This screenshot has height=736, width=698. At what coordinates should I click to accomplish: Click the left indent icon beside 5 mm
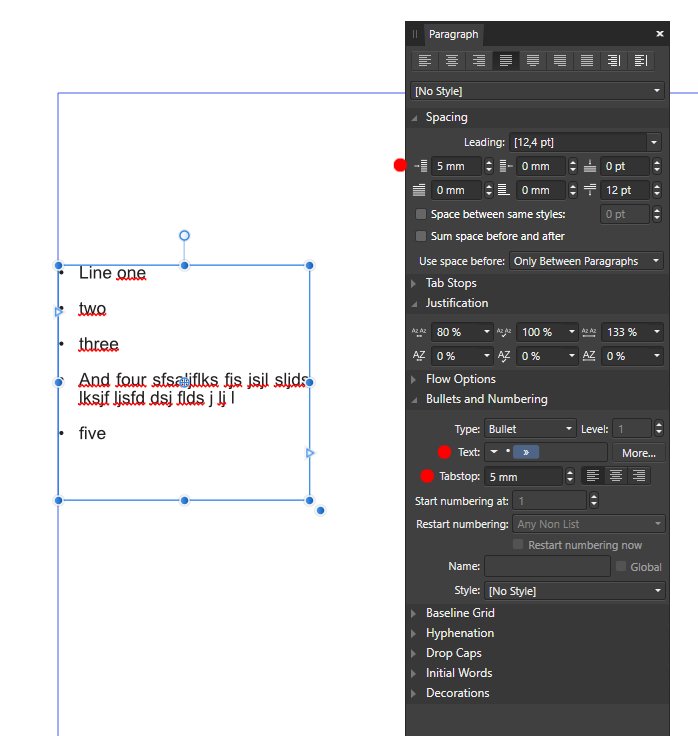(x=420, y=166)
